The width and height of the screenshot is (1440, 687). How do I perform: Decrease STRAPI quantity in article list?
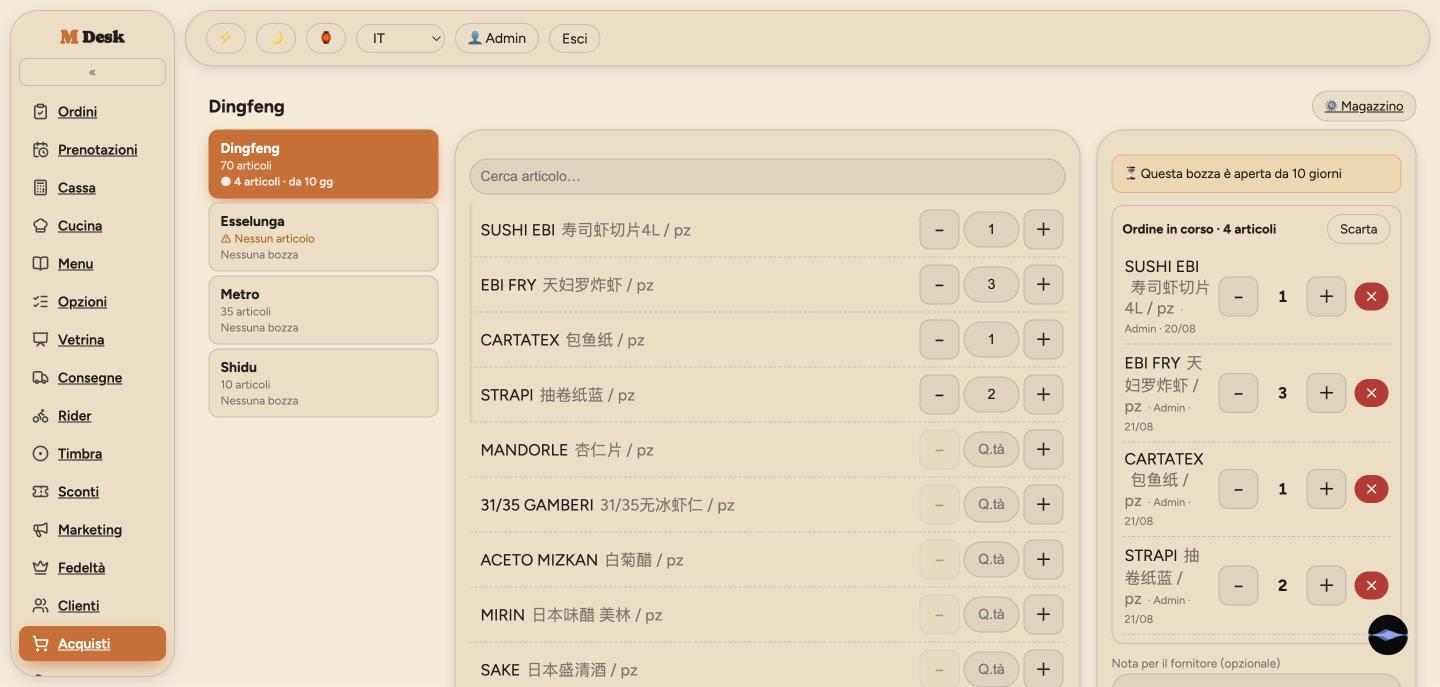[x=939, y=395]
